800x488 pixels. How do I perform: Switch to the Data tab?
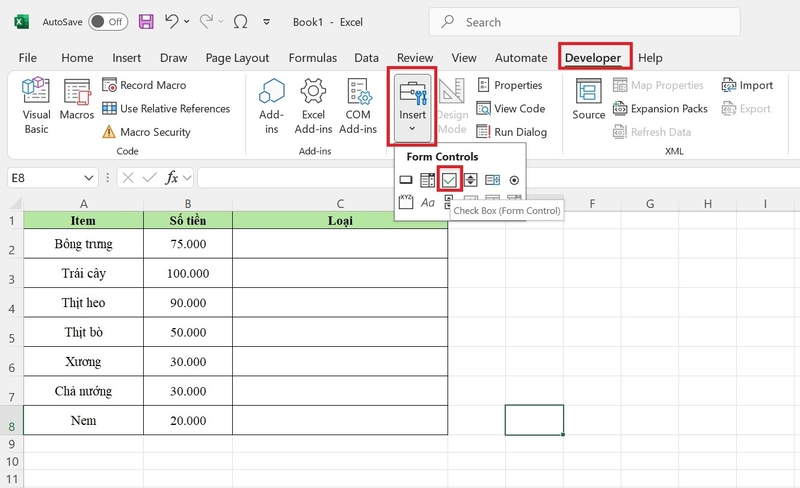(x=366, y=58)
